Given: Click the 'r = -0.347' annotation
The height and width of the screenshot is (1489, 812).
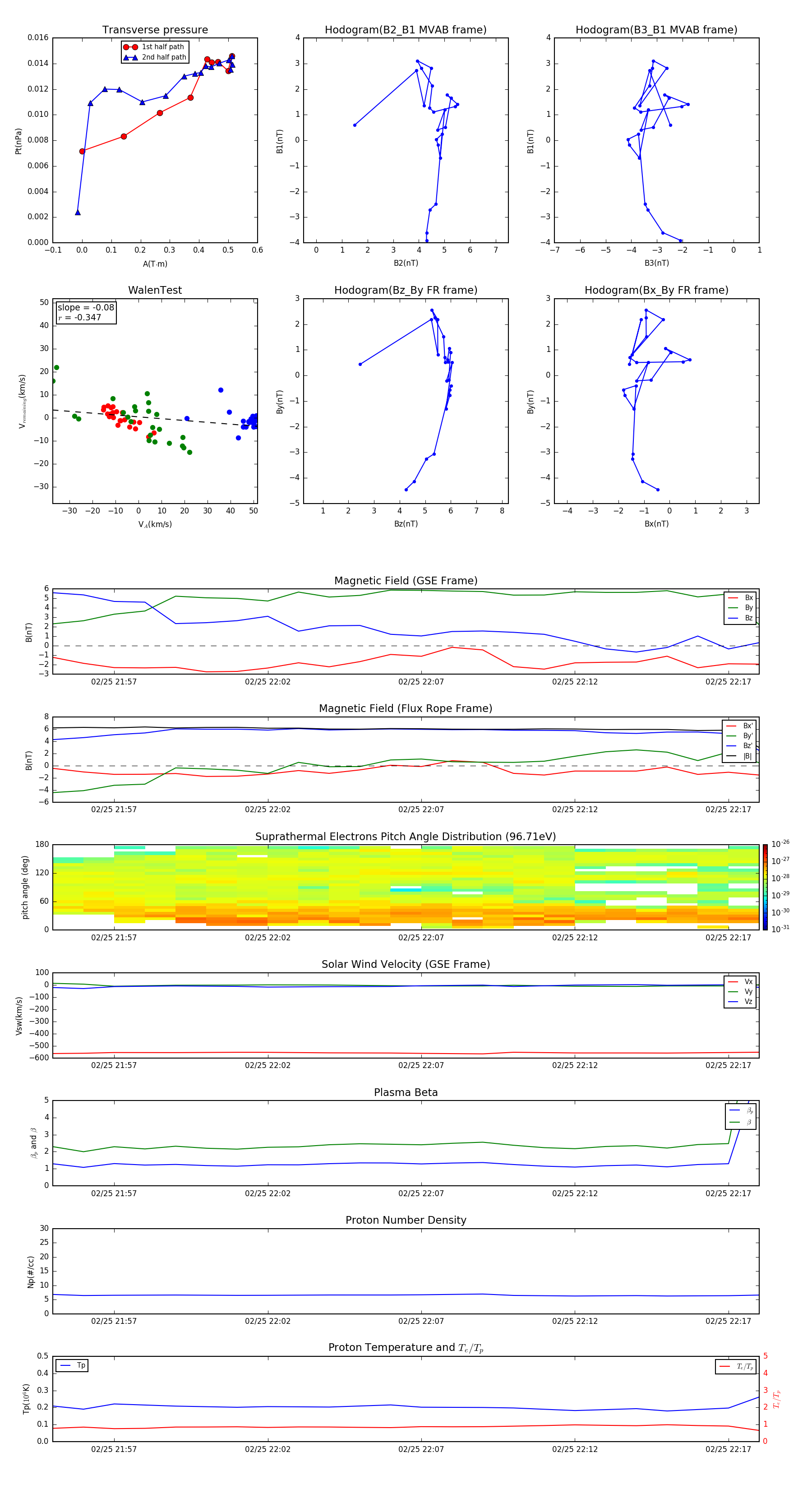Looking at the screenshot, I should pyautogui.click(x=79, y=317).
